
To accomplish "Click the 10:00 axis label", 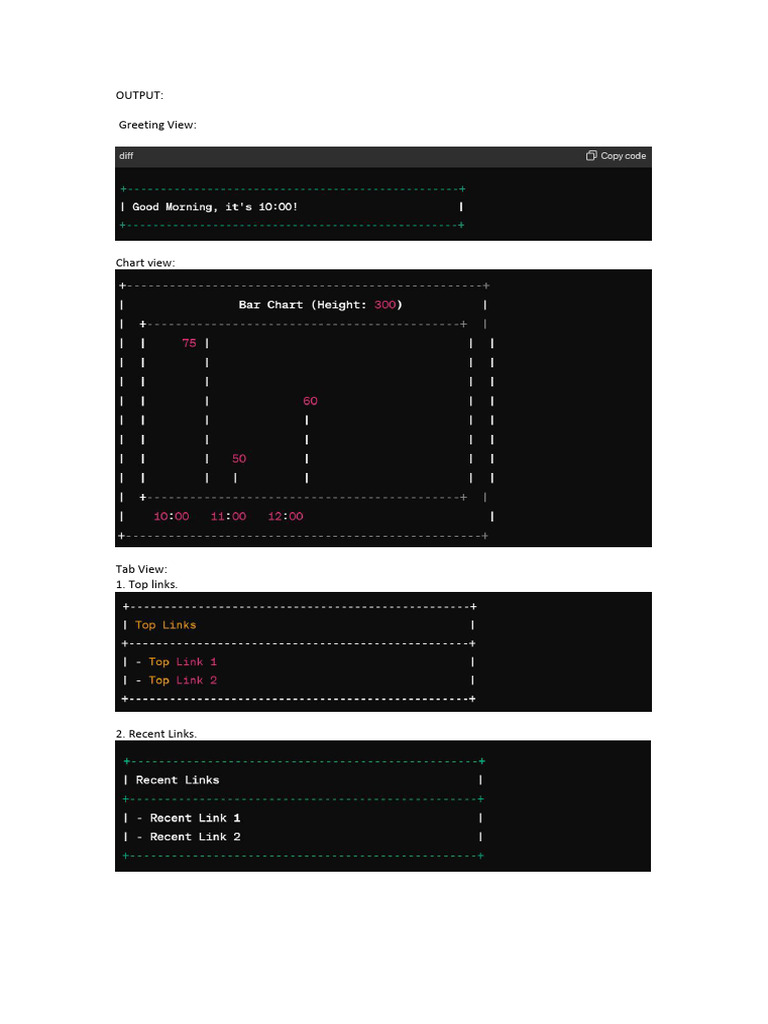I will coord(171,517).
